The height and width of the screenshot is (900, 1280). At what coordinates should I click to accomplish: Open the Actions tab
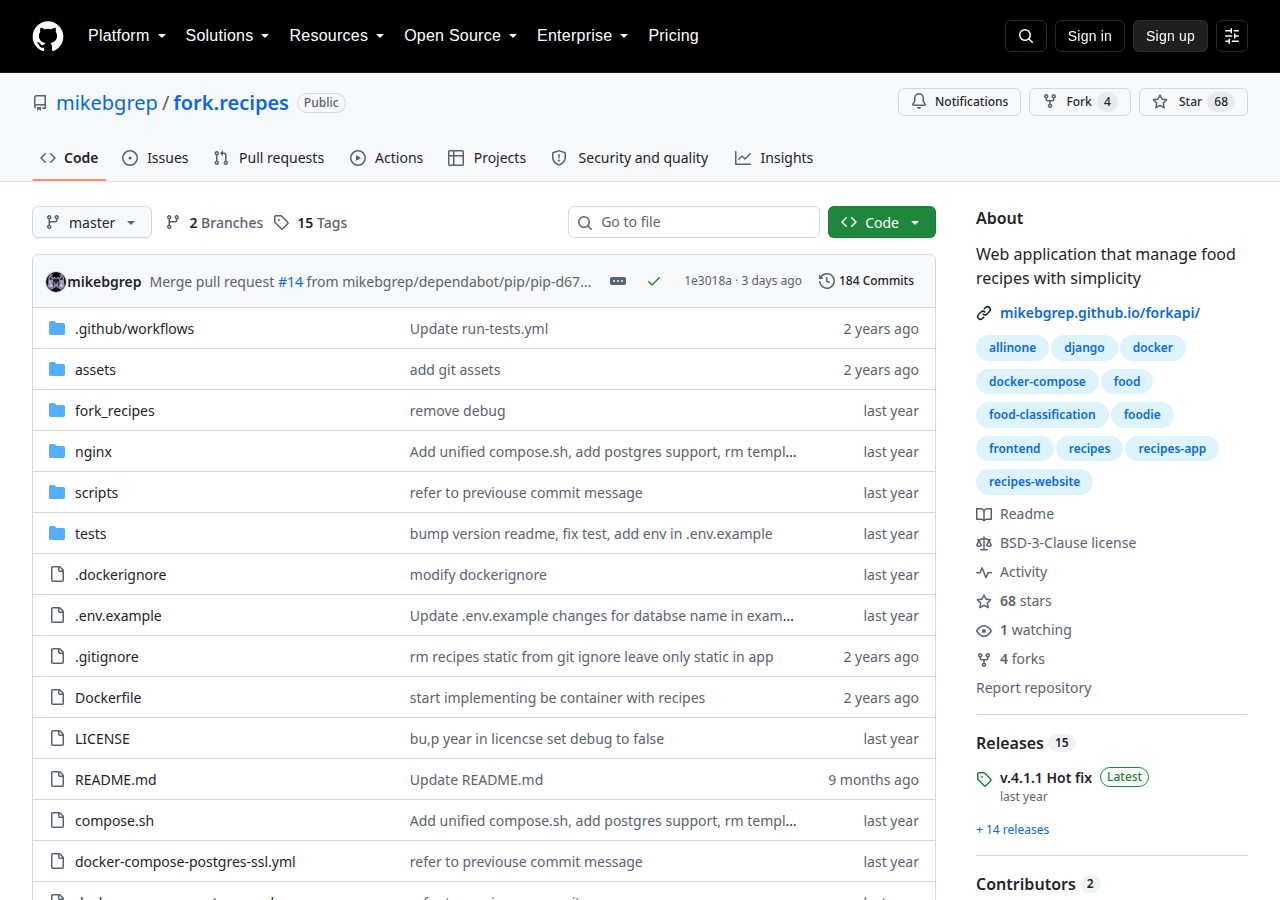pyautogui.click(x=386, y=158)
